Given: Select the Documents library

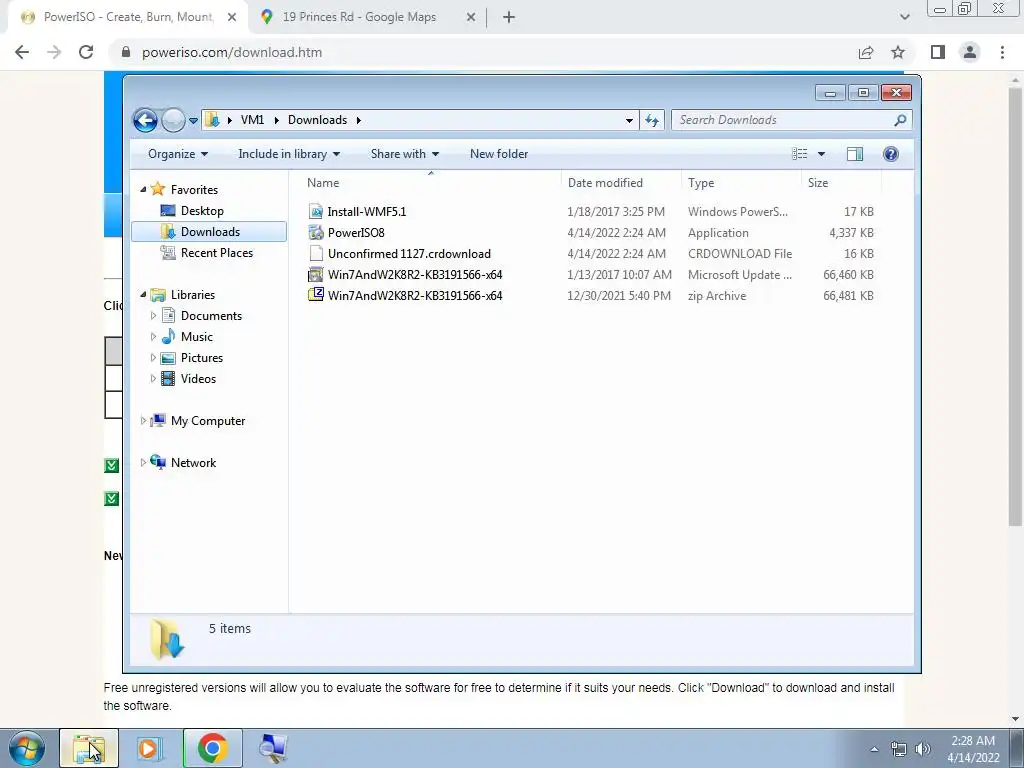Looking at the screenshot, I should pyautogui.click(x=212, y=316).
